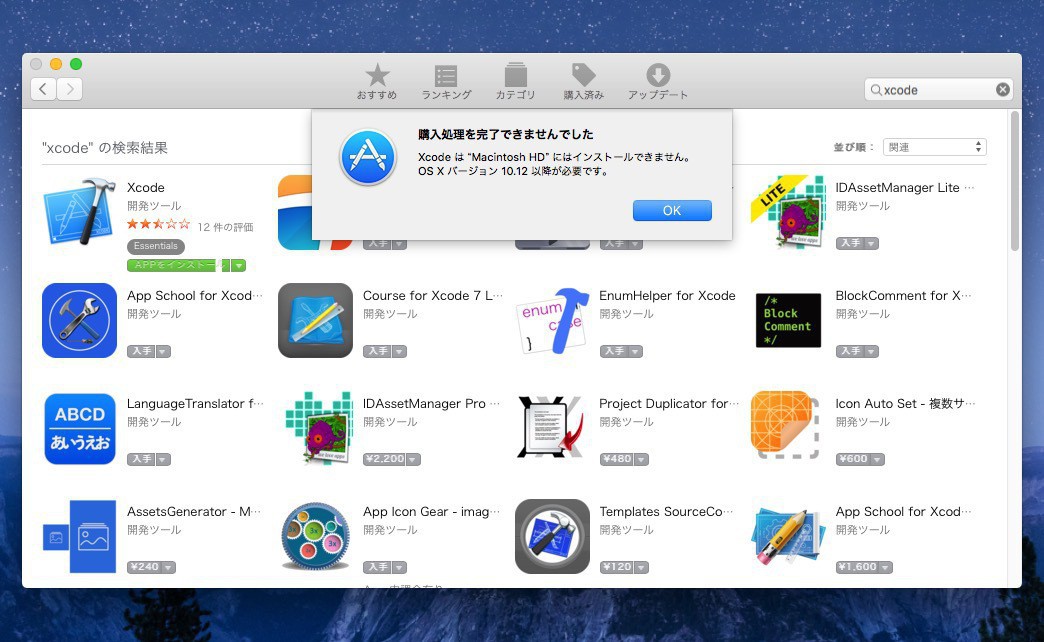This screenshot has width=1044, height=642.
Task: Click the ¥2,200 price button
Action: (385, 459)
